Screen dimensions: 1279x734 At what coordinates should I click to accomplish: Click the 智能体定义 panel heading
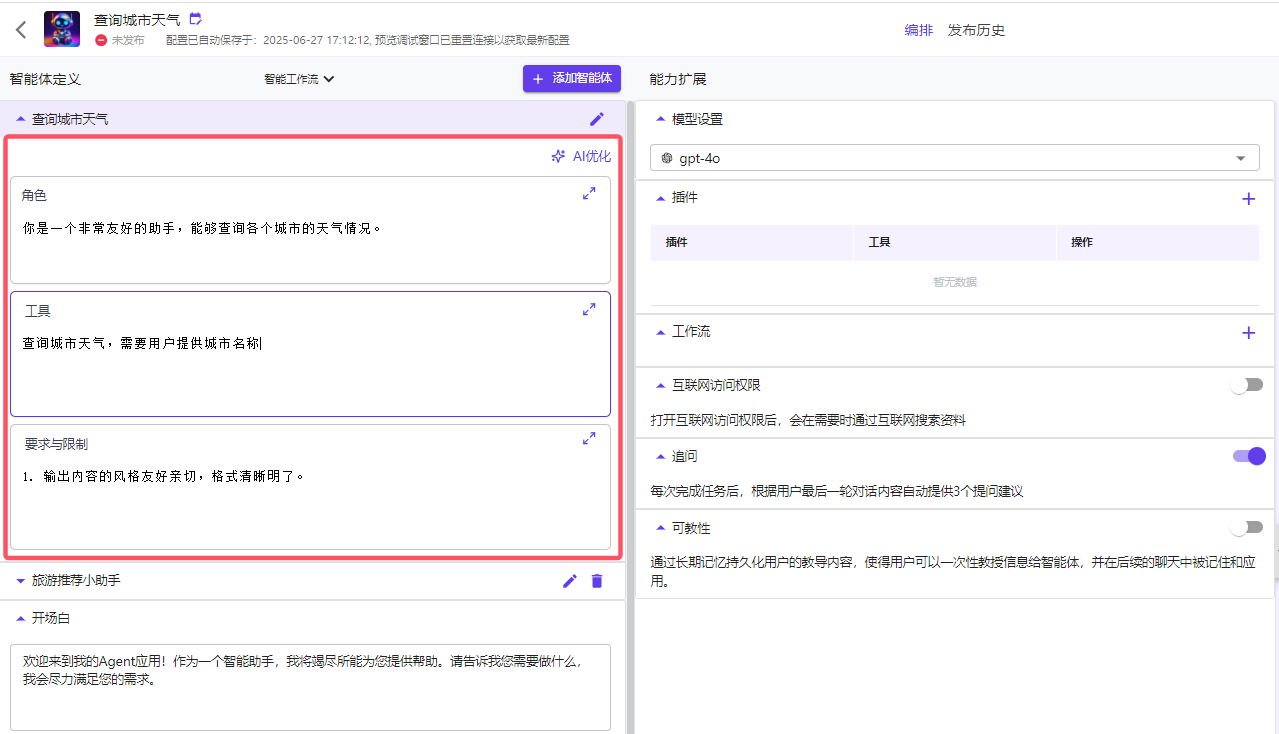(45, 79)
